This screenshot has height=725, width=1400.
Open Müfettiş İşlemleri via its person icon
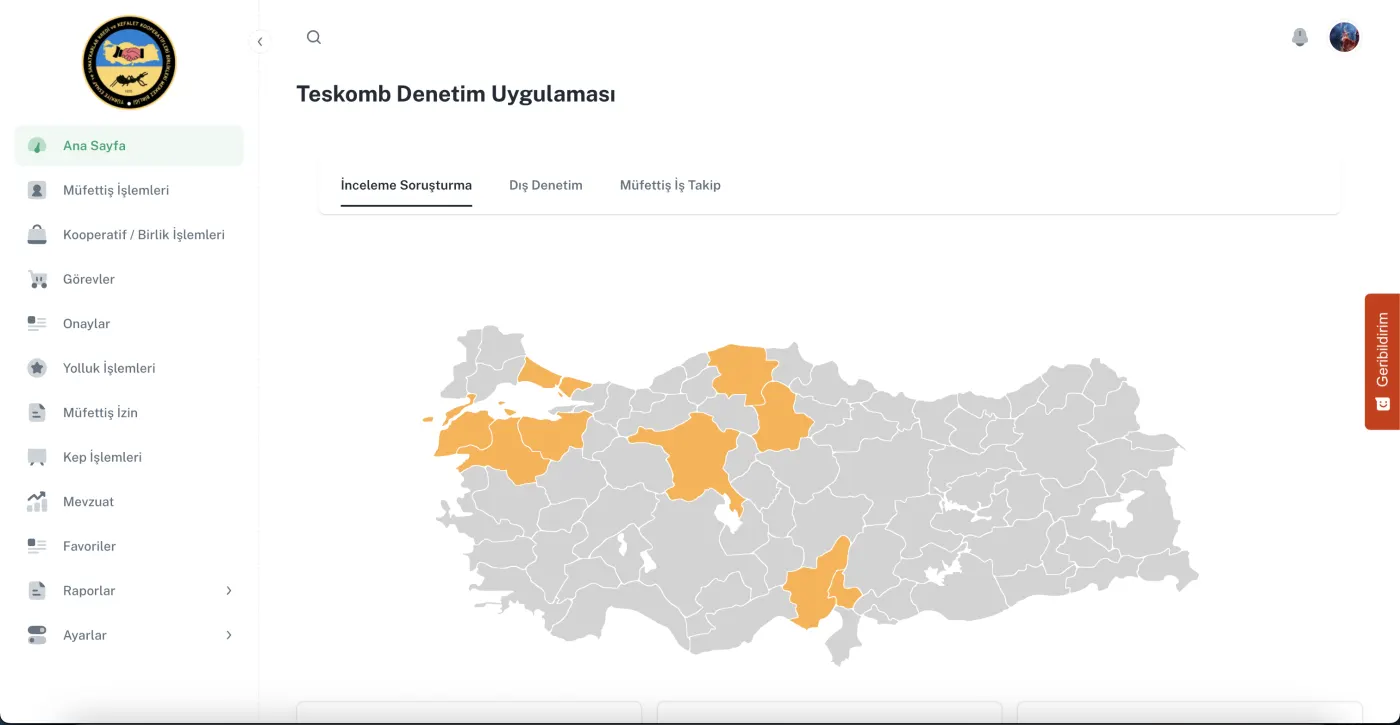37,190
